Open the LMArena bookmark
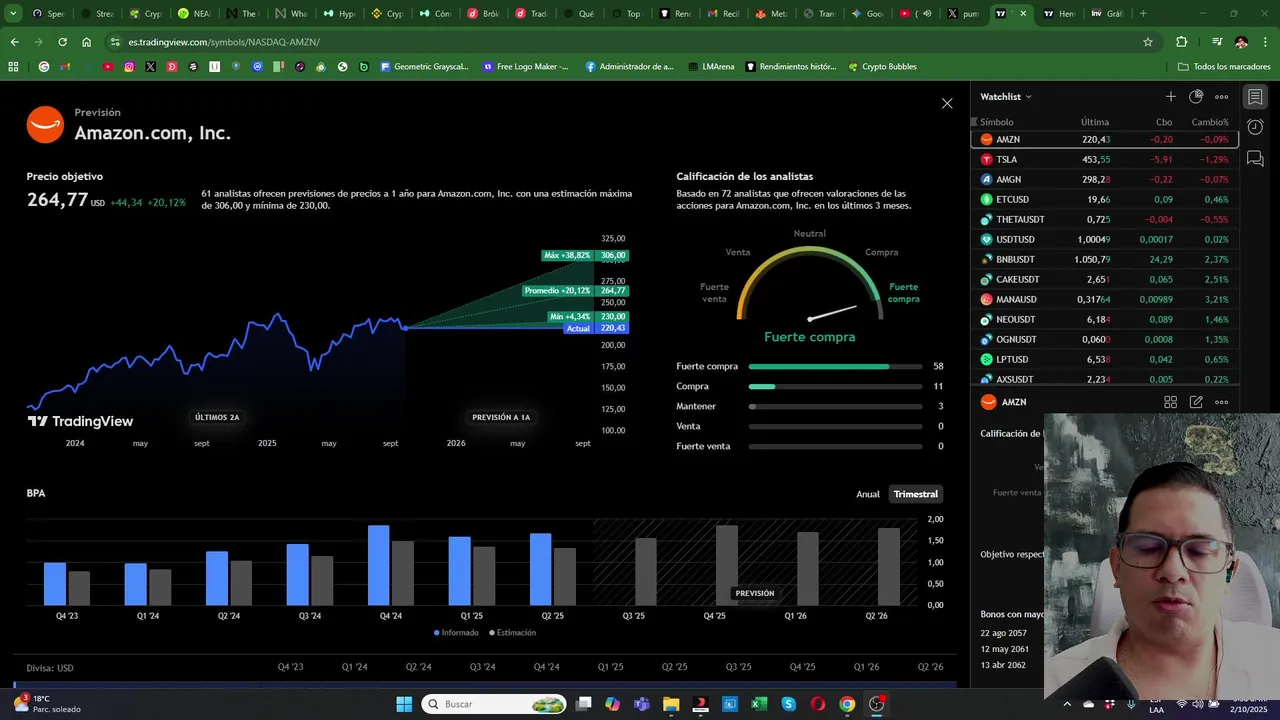The image size is (1280, 720). [711, 67]
